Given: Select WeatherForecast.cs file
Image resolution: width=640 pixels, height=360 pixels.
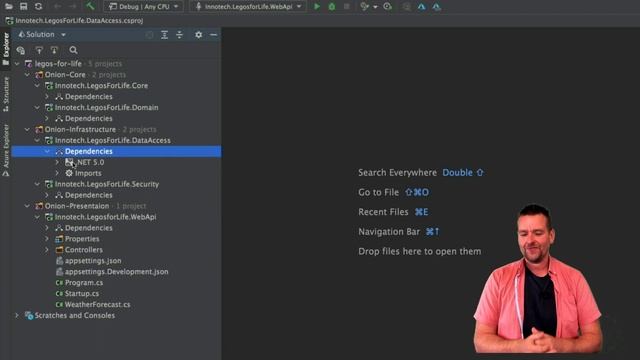Looking at the screenshot, I should pos(98,304).
